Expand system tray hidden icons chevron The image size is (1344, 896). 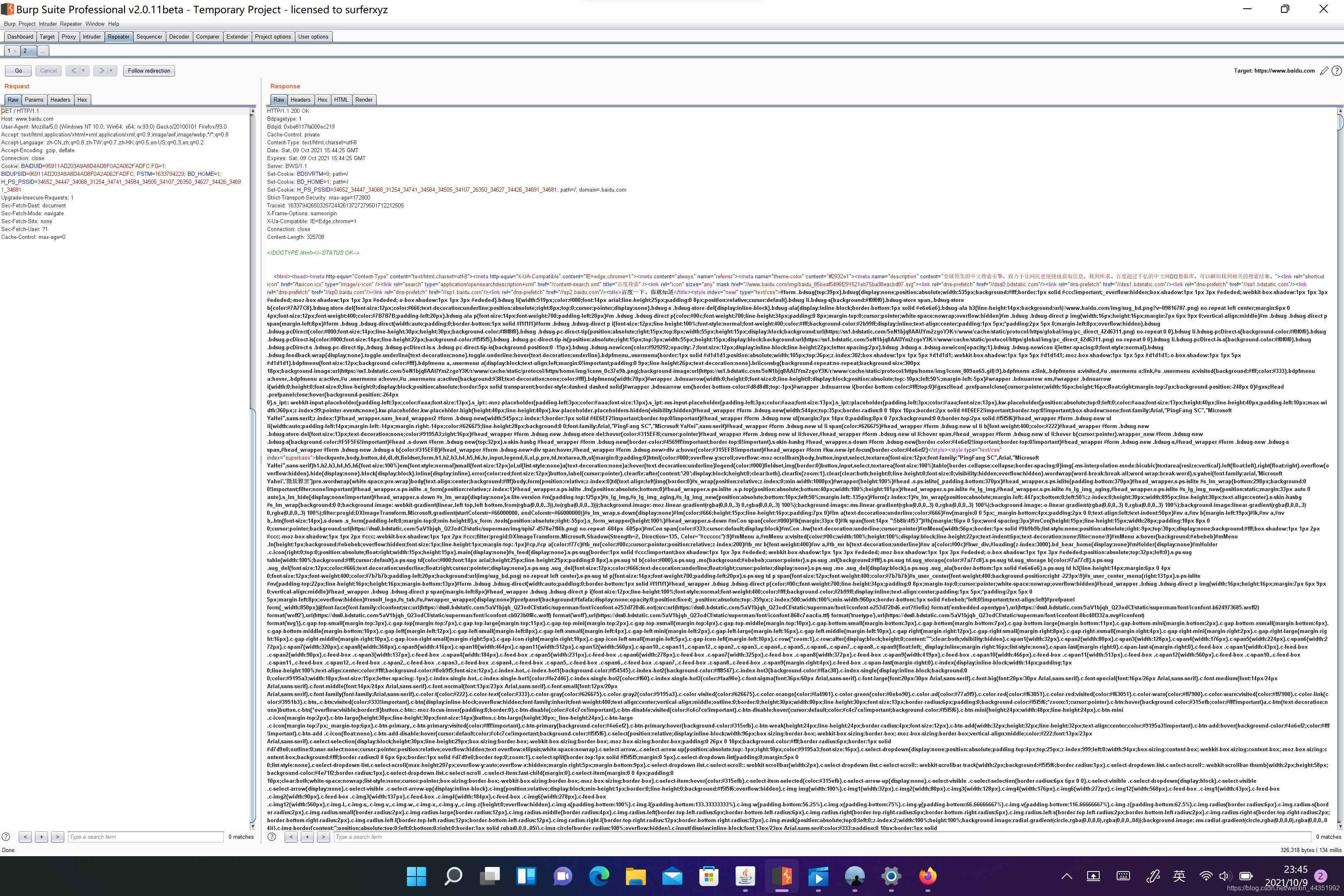click(x=1066, y=876)
